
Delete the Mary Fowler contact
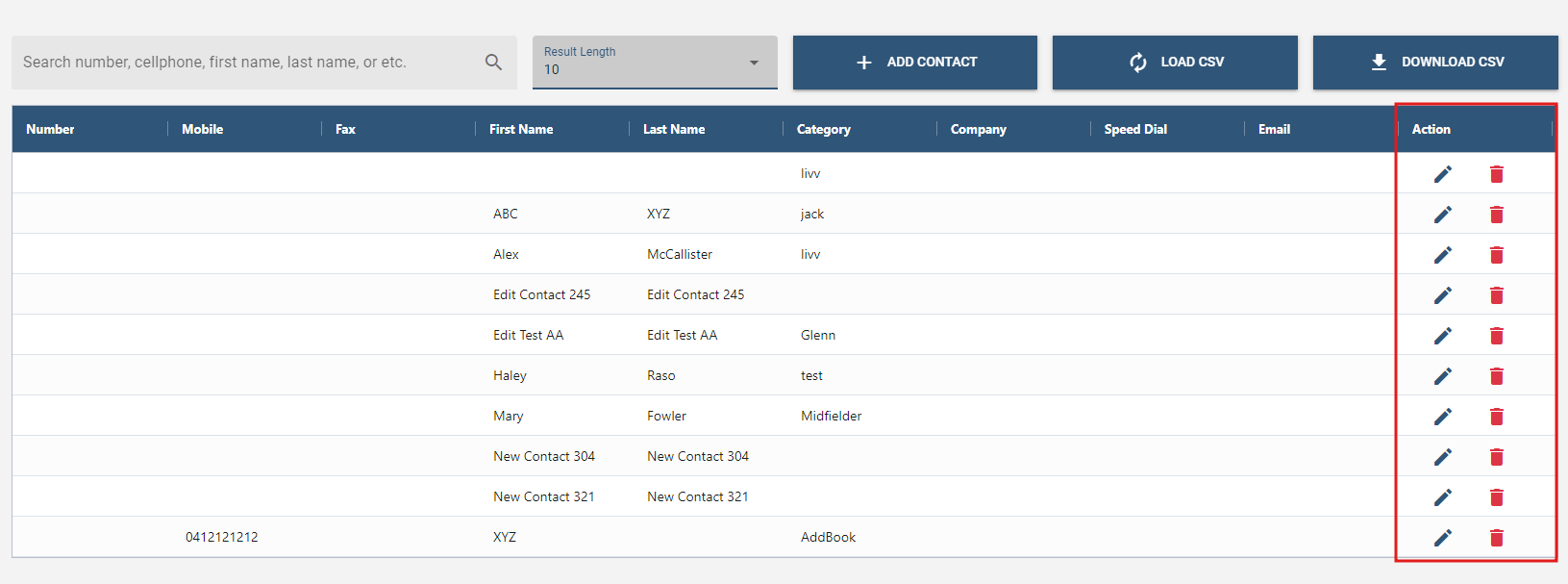pyautogui.click(x=1496, y=417)
